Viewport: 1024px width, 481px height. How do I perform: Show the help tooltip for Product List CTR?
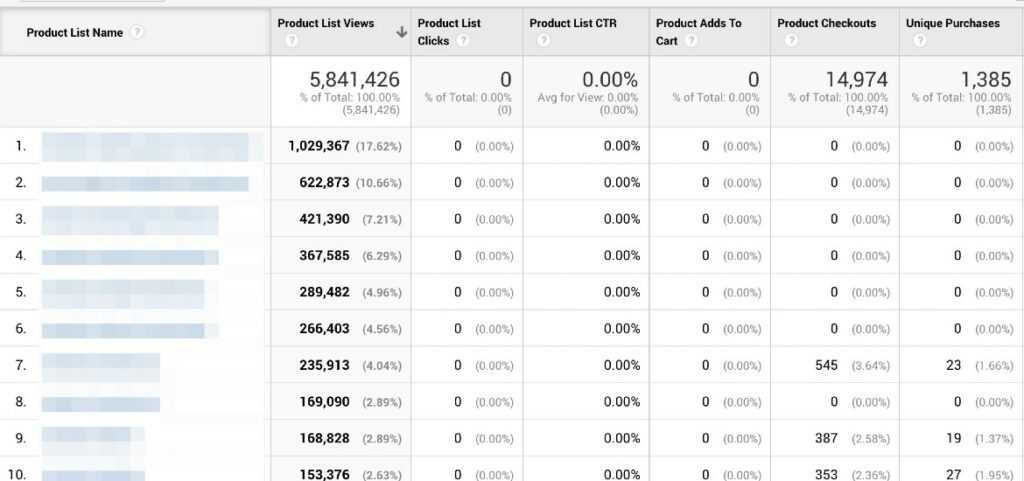click(543, 41)
